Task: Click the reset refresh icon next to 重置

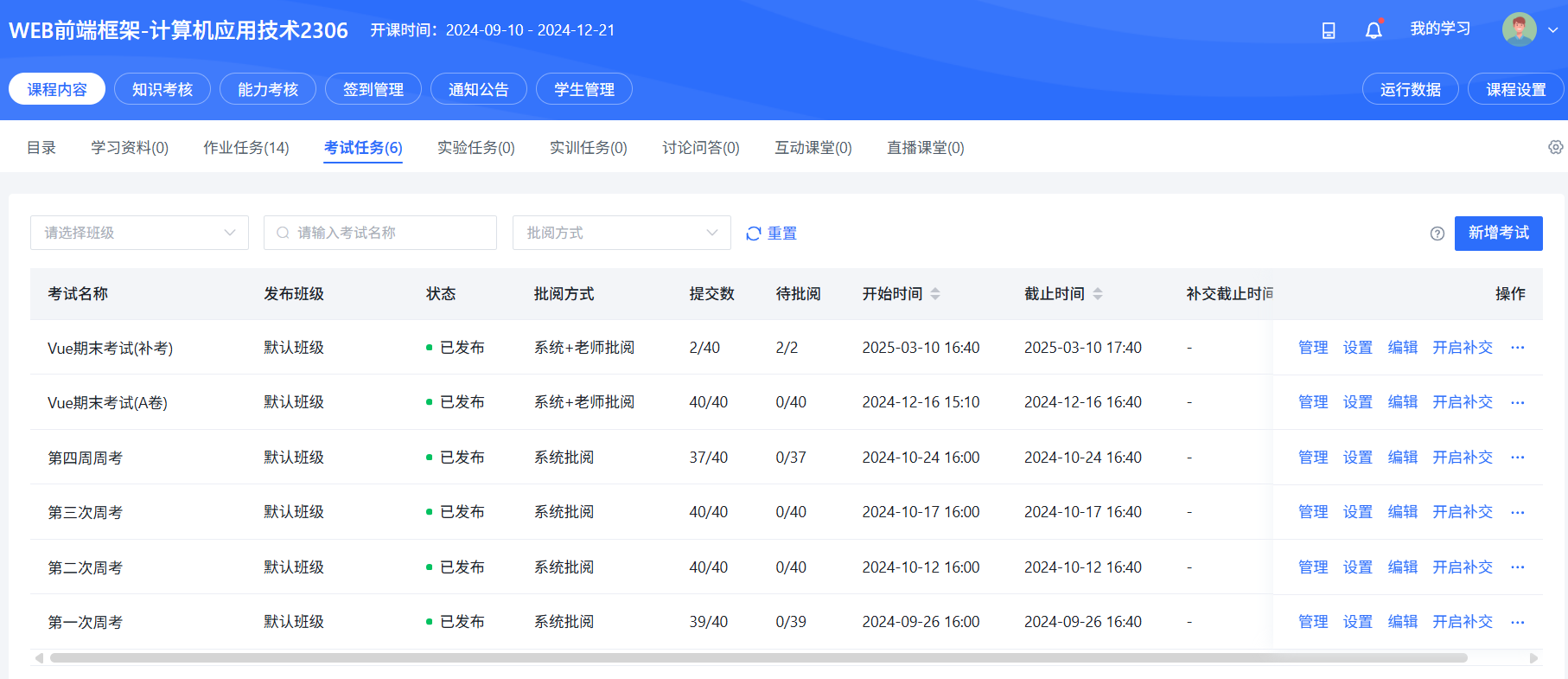Action: tap(754, 234)
